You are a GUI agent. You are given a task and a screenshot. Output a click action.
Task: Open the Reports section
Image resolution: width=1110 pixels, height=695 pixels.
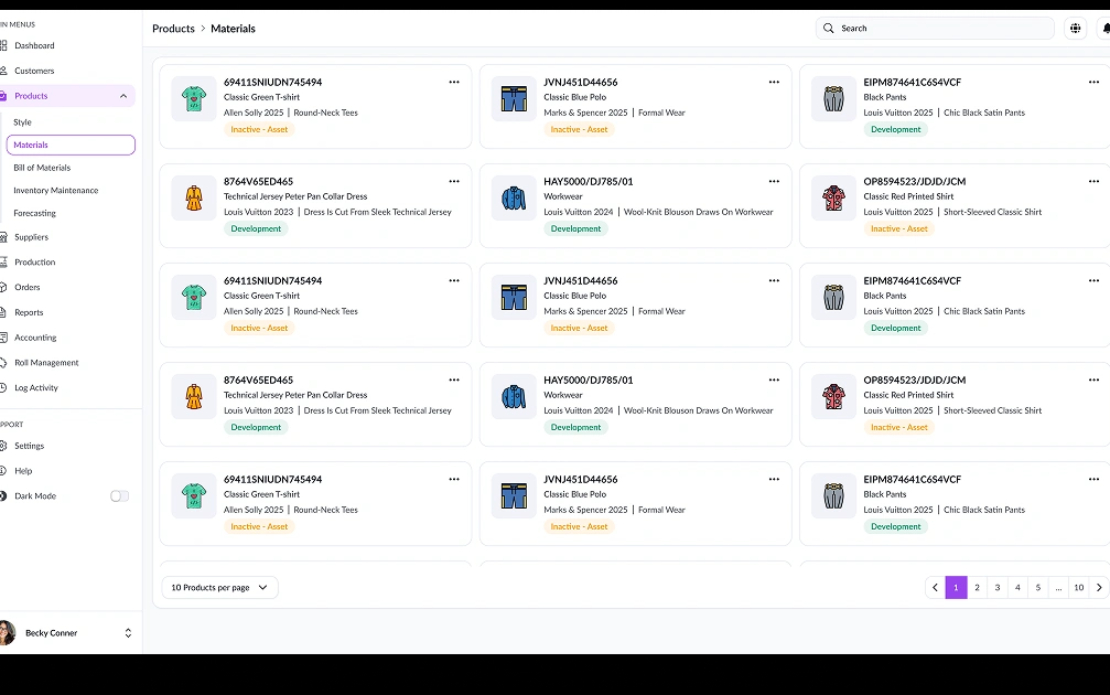pyautogui.click(x=28, y=312)
